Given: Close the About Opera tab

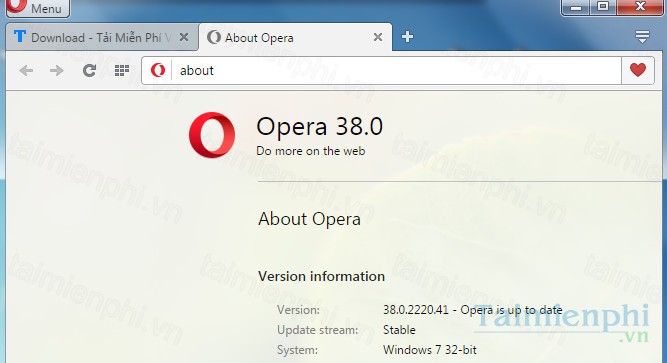Looking at the screenshot, I should click(x=378, y=37).
